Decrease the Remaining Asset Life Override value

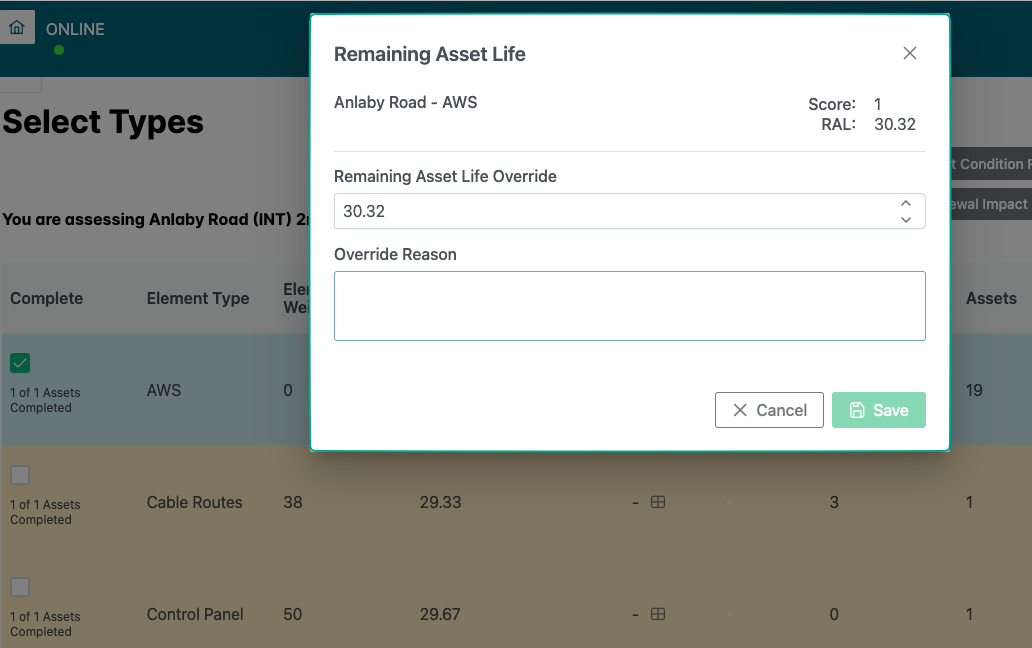point(906,219)
